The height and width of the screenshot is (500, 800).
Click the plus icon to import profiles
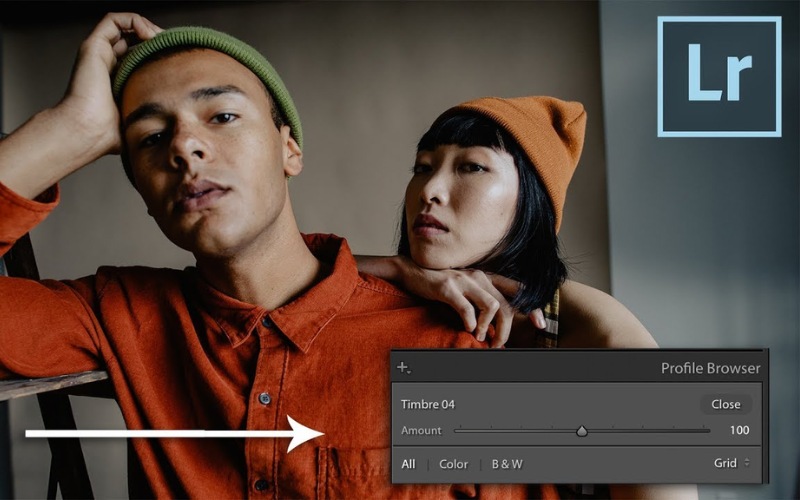click(402, 367)
